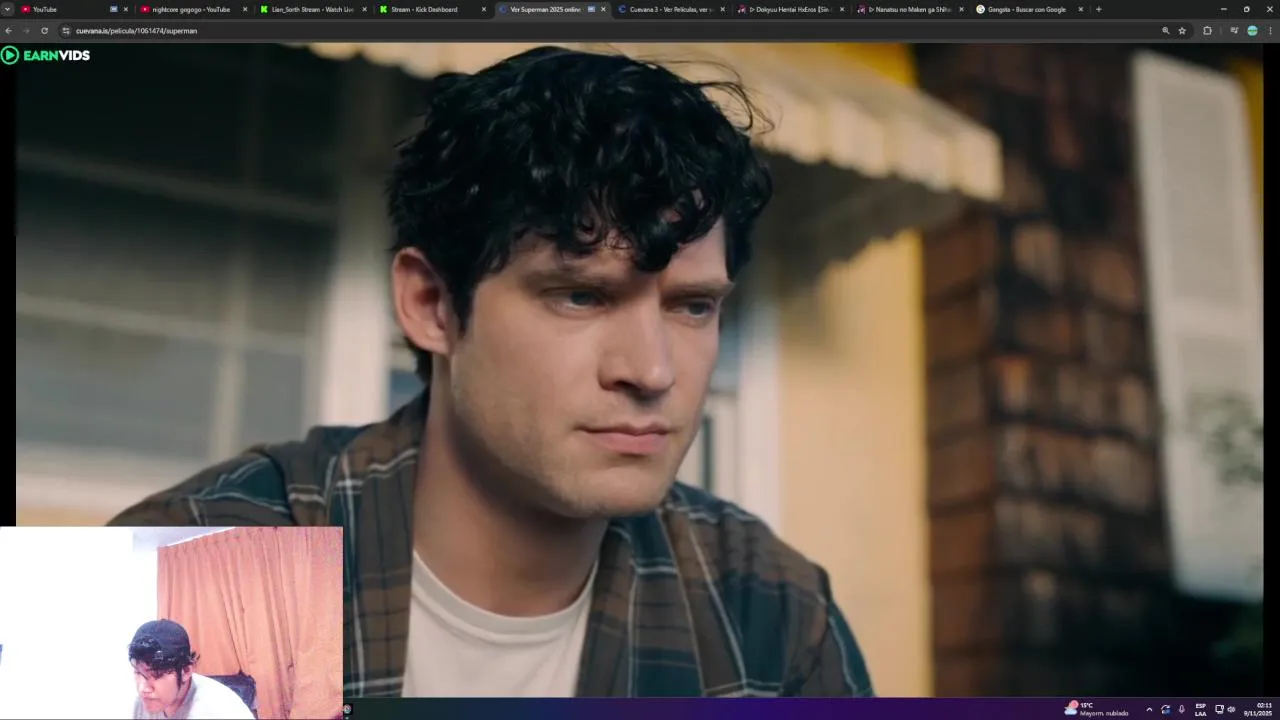
Task: Close the Kick Dashboard tab
Action: (484, 9)
